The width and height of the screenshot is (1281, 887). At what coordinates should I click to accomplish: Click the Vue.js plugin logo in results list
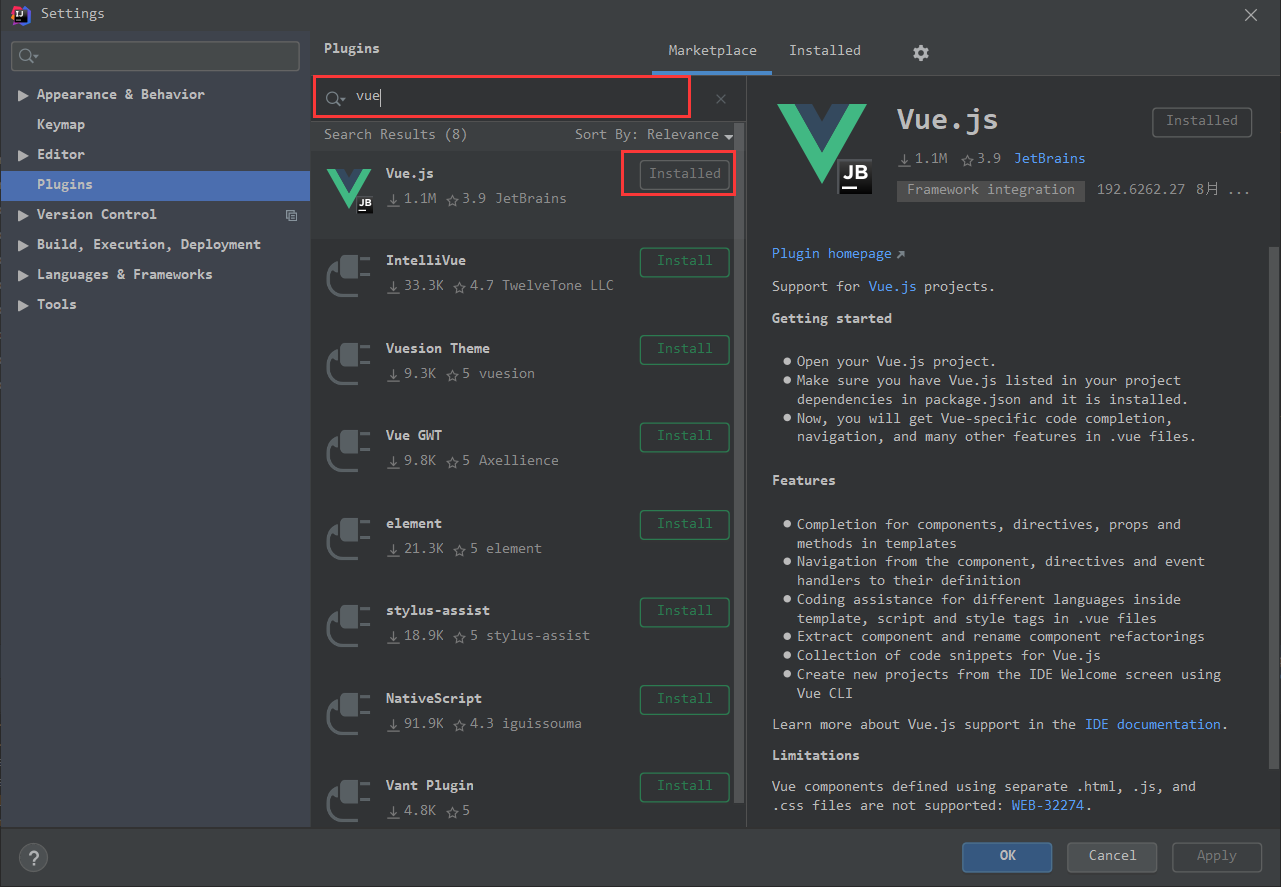(x=350, y=189)
